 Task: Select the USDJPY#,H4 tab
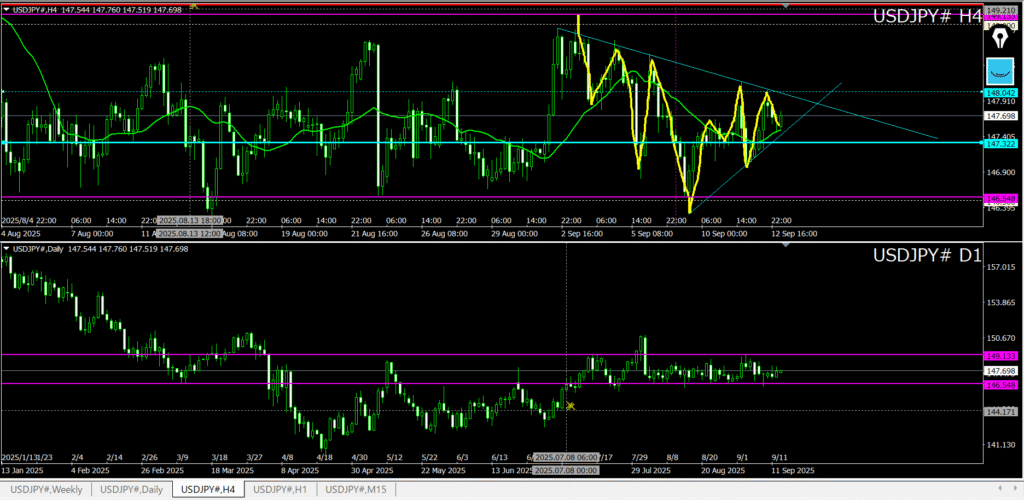click(208, 489)
